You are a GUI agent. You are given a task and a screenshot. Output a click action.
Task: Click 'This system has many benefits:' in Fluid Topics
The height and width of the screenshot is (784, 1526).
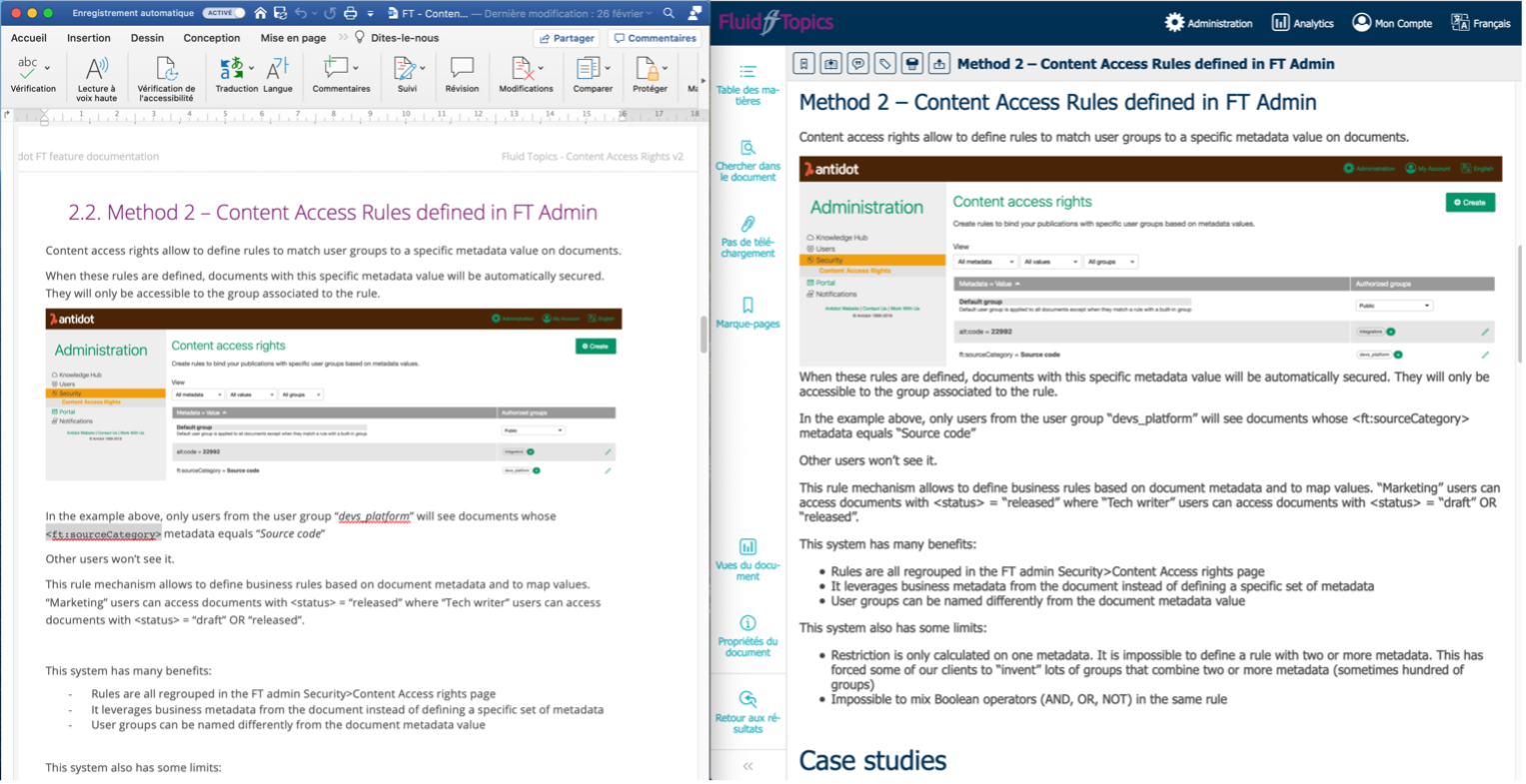point(887,544)
